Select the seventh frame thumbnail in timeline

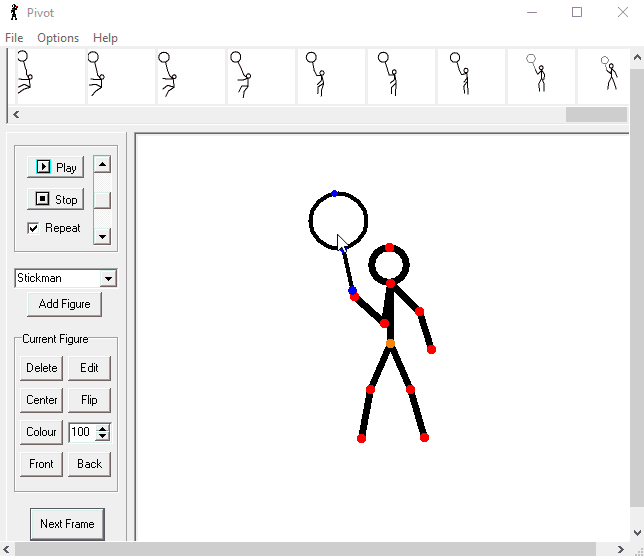click(471, 76)
